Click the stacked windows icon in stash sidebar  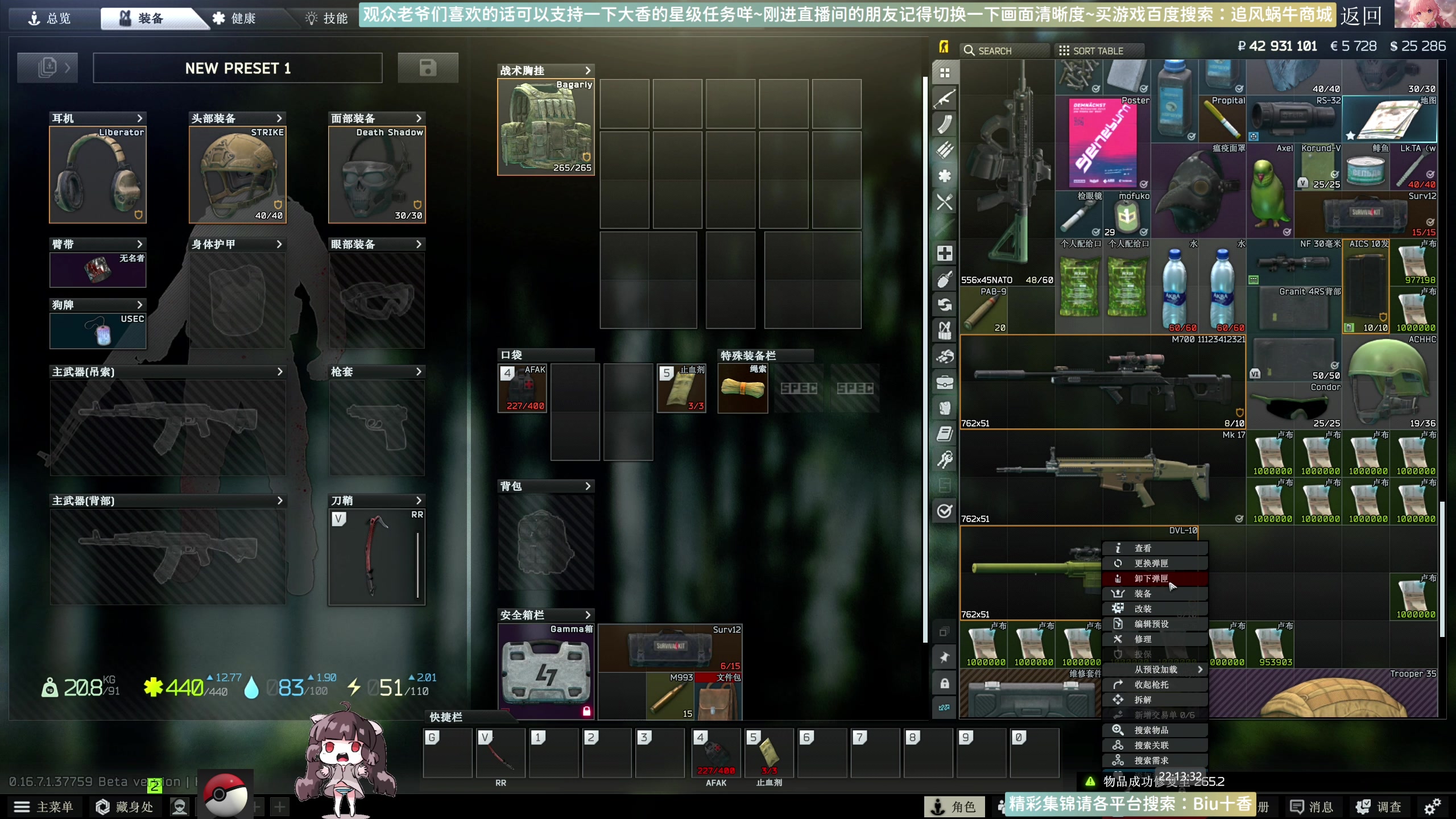coord(944,631)
